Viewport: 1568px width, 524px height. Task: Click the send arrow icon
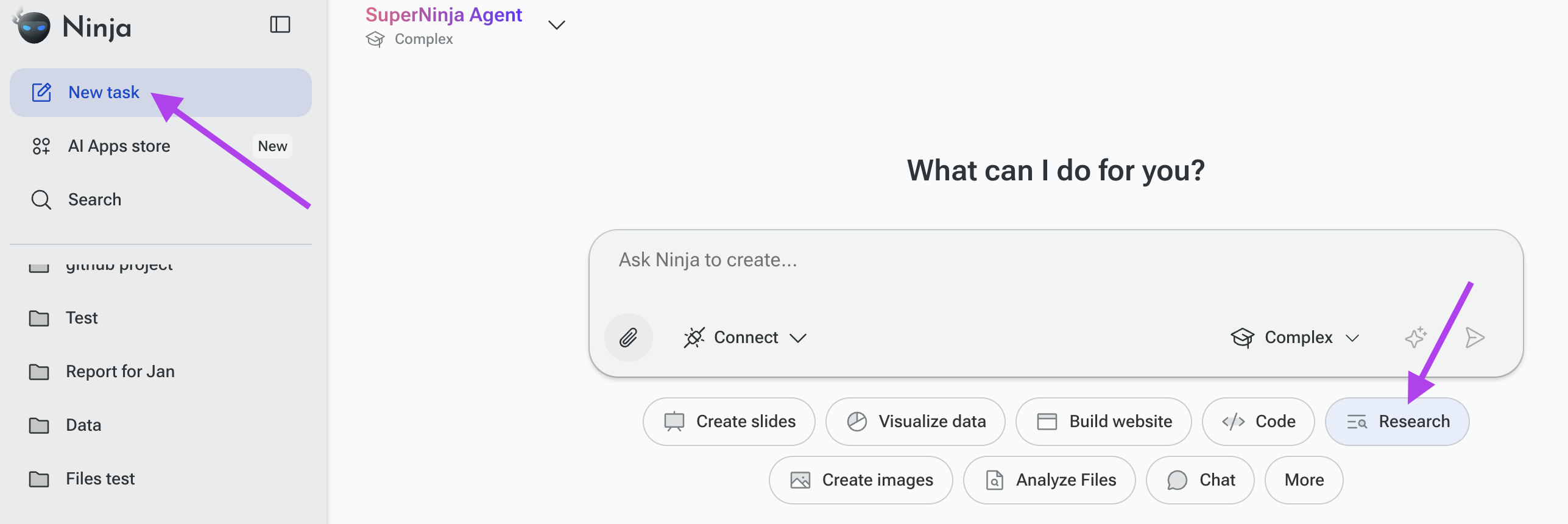tap(1474, 338)
